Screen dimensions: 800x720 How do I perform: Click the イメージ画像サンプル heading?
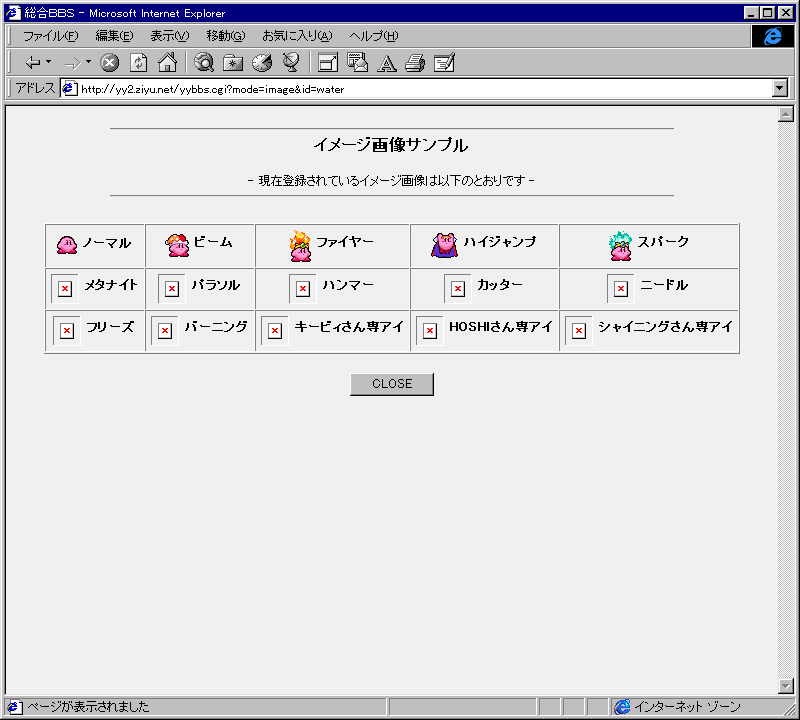click(391, 145)
